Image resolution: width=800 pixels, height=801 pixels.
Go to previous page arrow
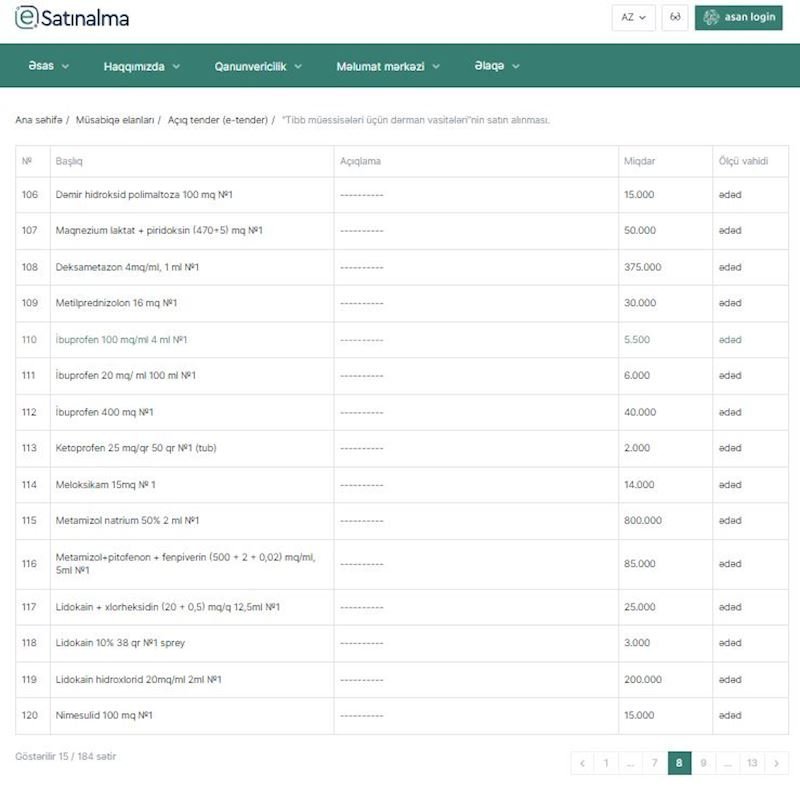point(582,763)
